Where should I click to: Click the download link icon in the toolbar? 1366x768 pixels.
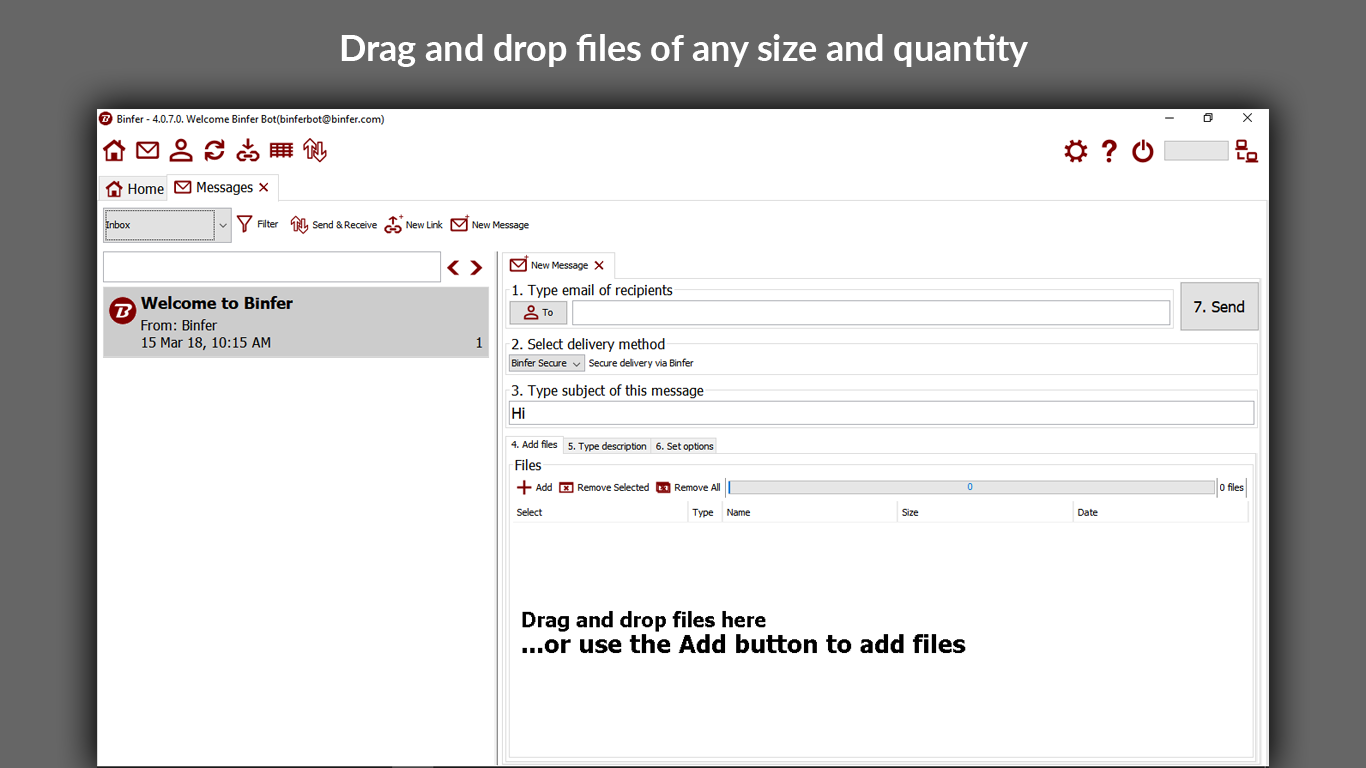(x=248, y=151)
